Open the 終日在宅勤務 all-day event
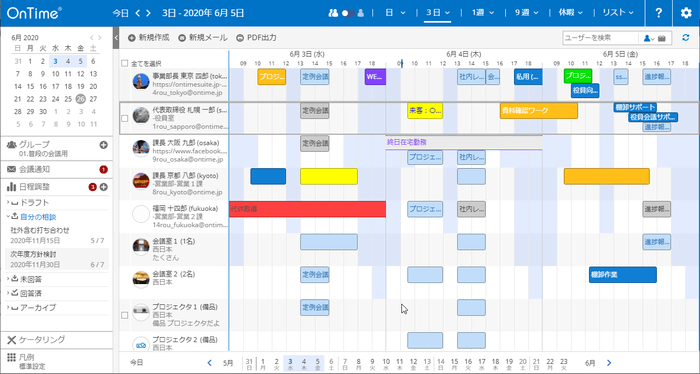Viewport: 700px width, 374px height. pyautogui.click(x=464, y=142)
